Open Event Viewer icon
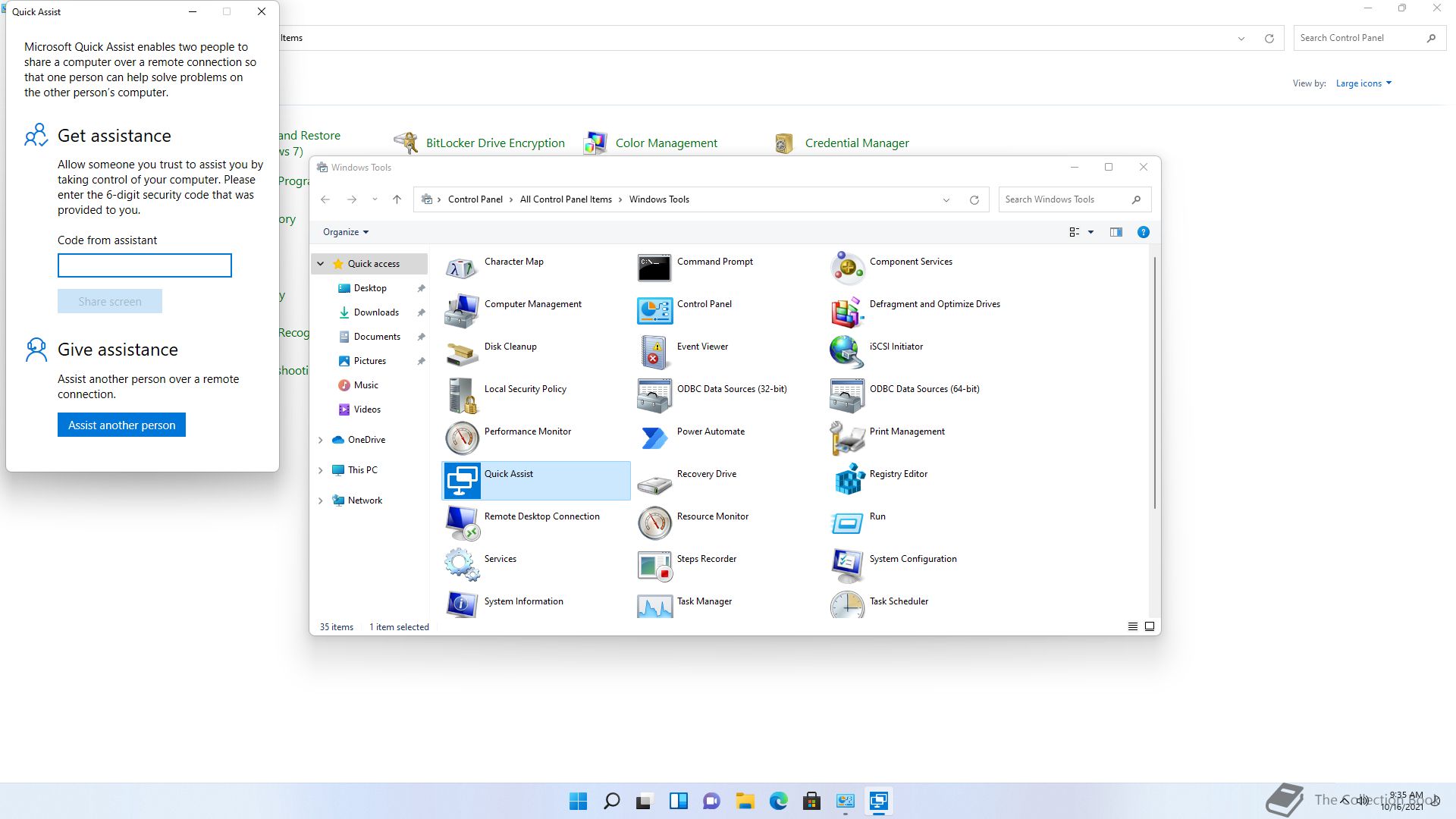 (654, 353)
